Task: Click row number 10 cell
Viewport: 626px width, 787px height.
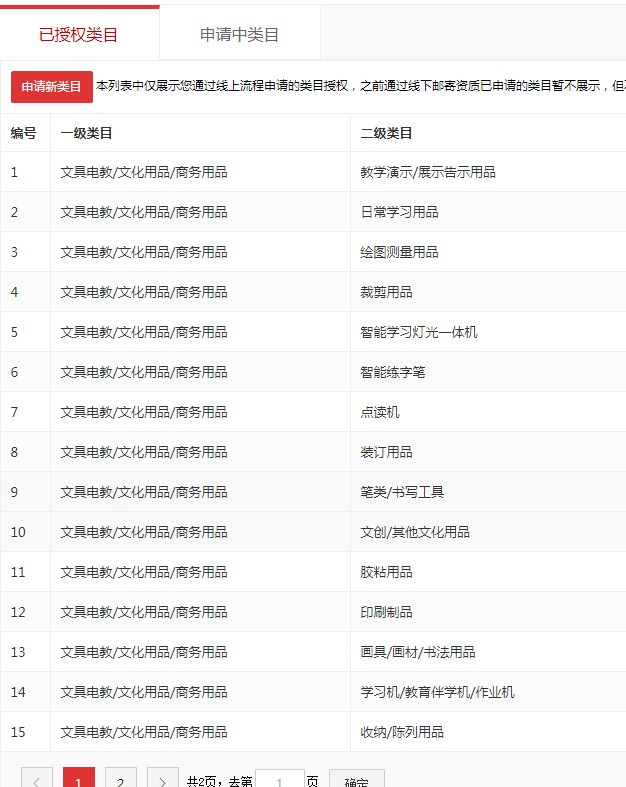Action: point(25,532)
